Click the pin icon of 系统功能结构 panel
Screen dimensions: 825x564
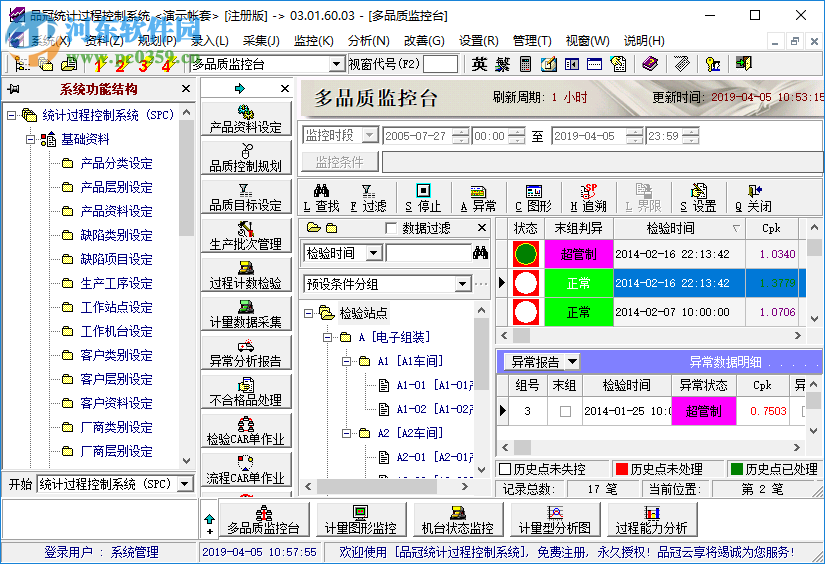(13, 89)
